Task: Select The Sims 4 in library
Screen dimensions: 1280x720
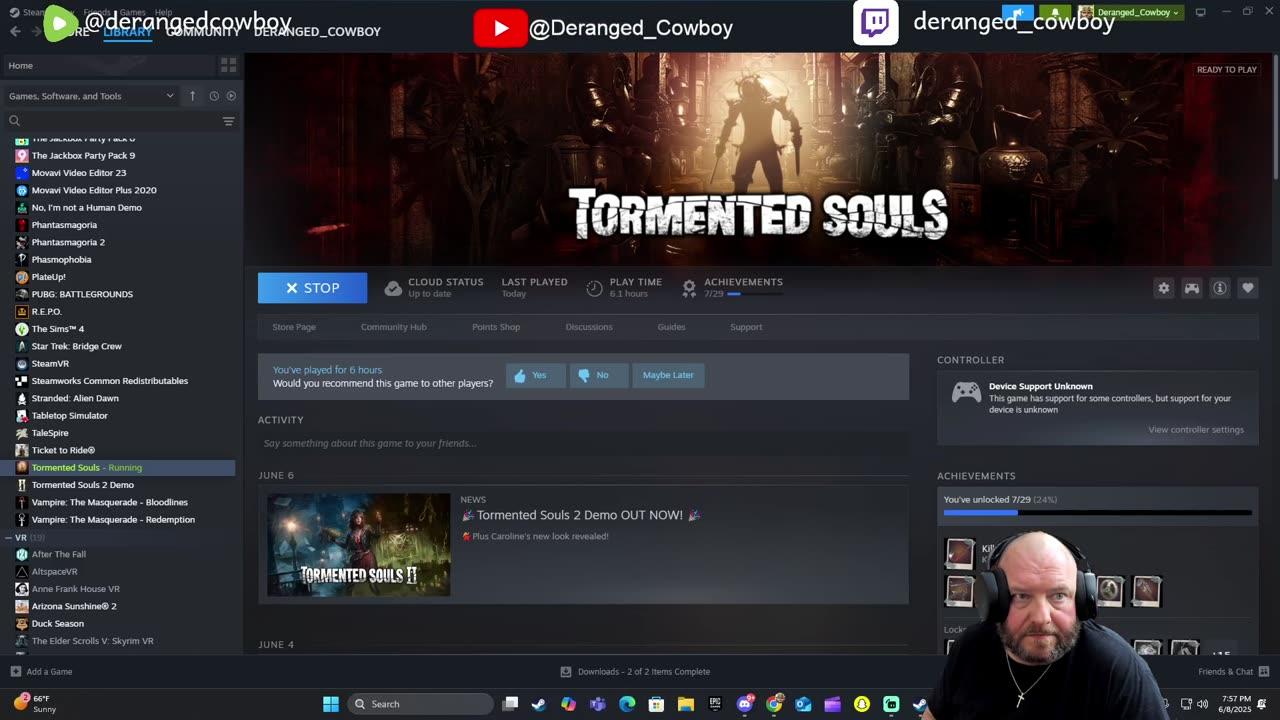Action: (57, 329)
